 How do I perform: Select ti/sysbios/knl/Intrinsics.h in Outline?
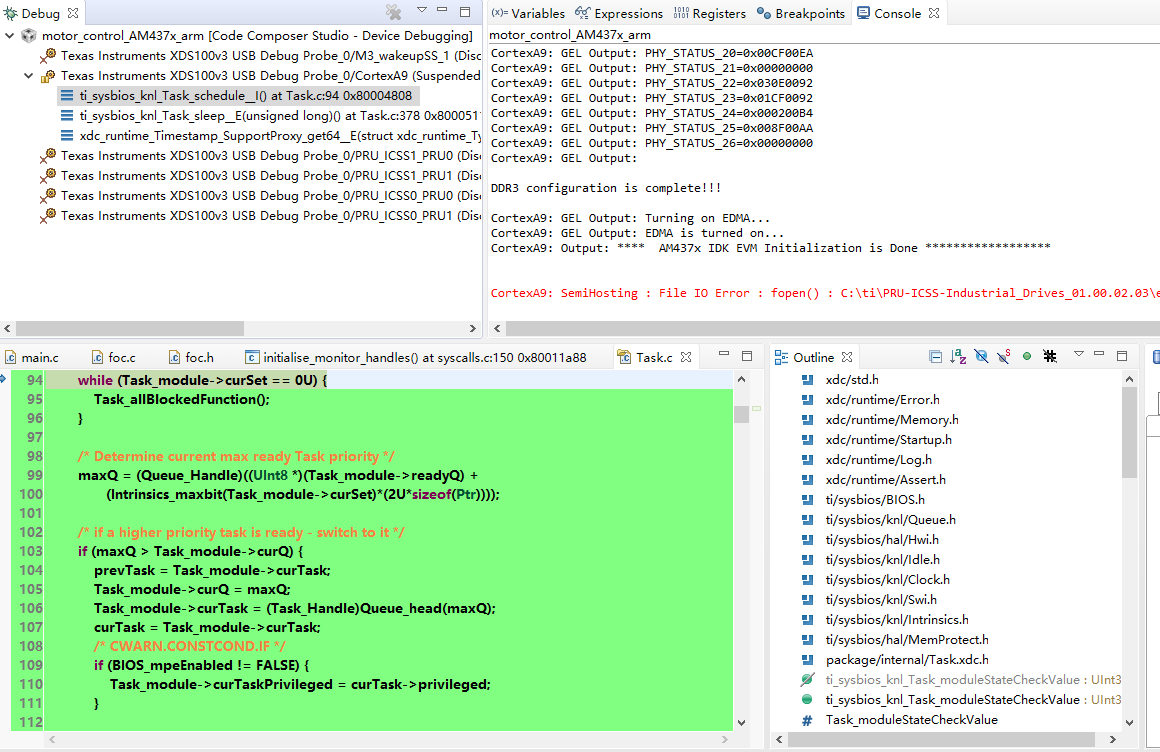(x=897, y=620)
